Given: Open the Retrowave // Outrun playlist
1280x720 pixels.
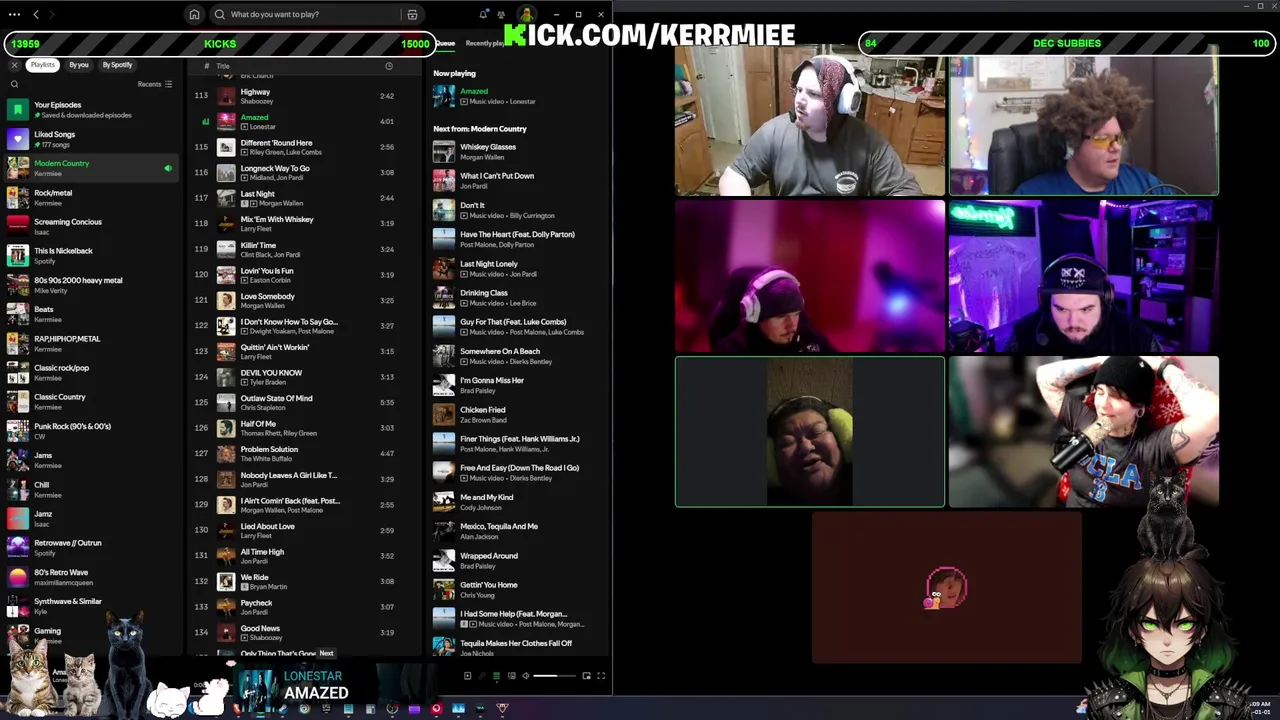Looking at the screenshot, I should [x=90, y=547].
